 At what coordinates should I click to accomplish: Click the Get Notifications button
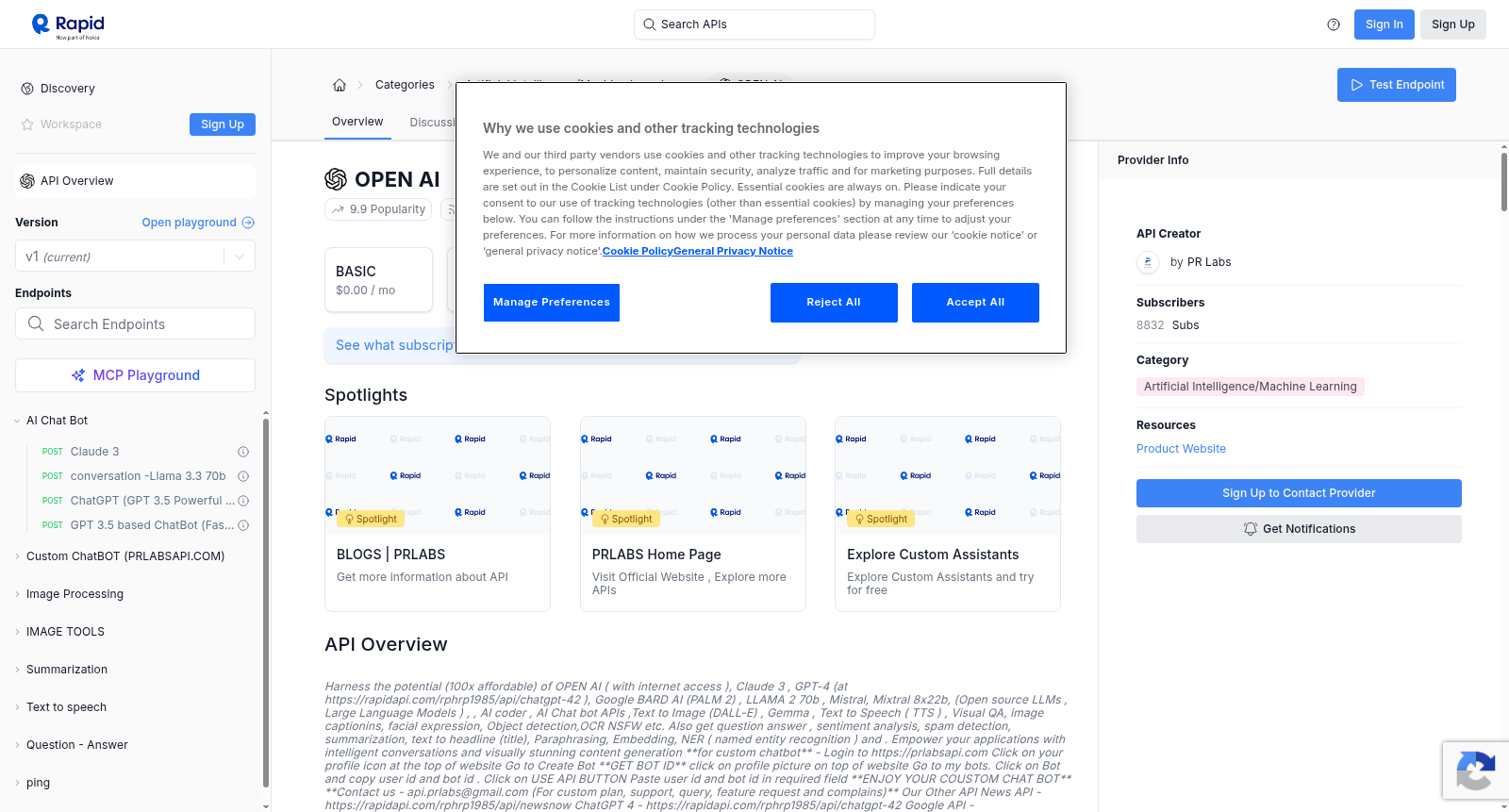click(1299, 529)
